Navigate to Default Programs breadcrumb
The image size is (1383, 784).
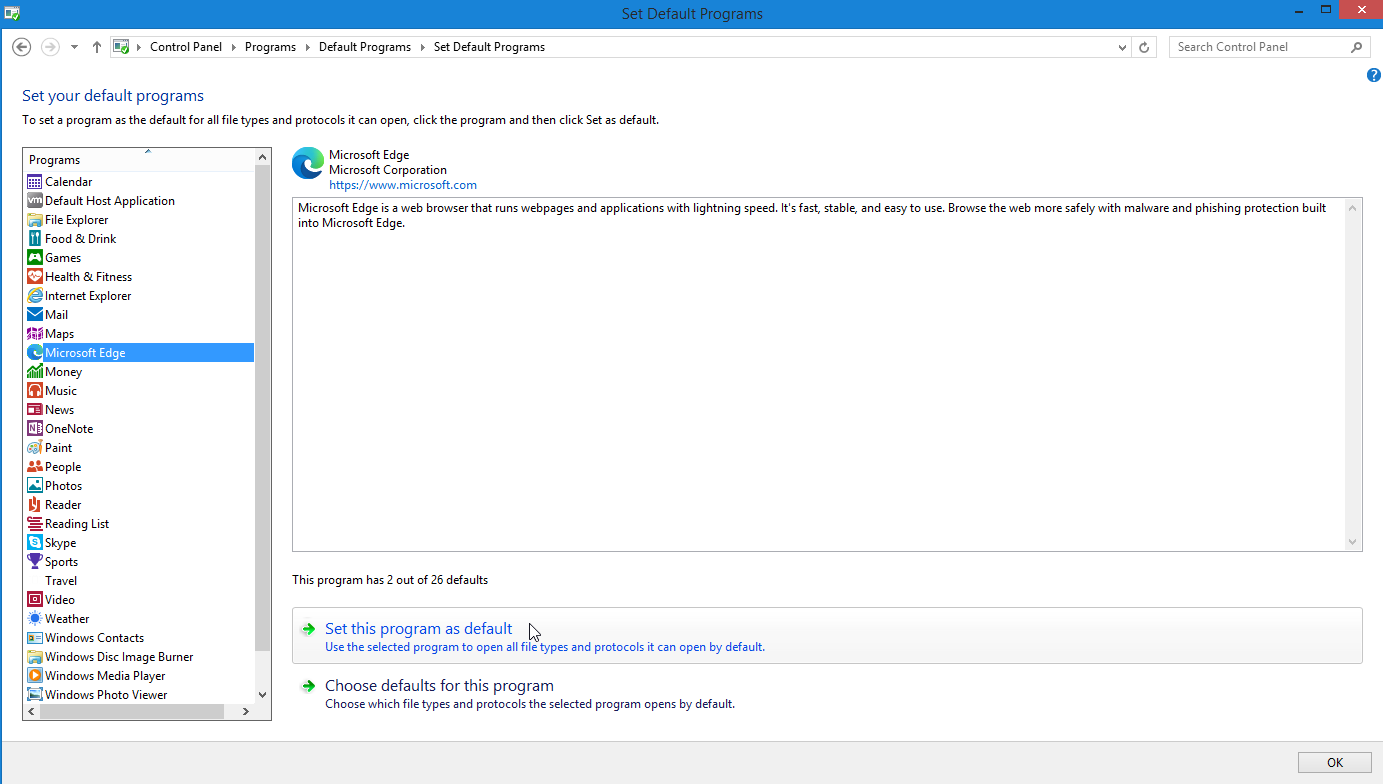365,47
